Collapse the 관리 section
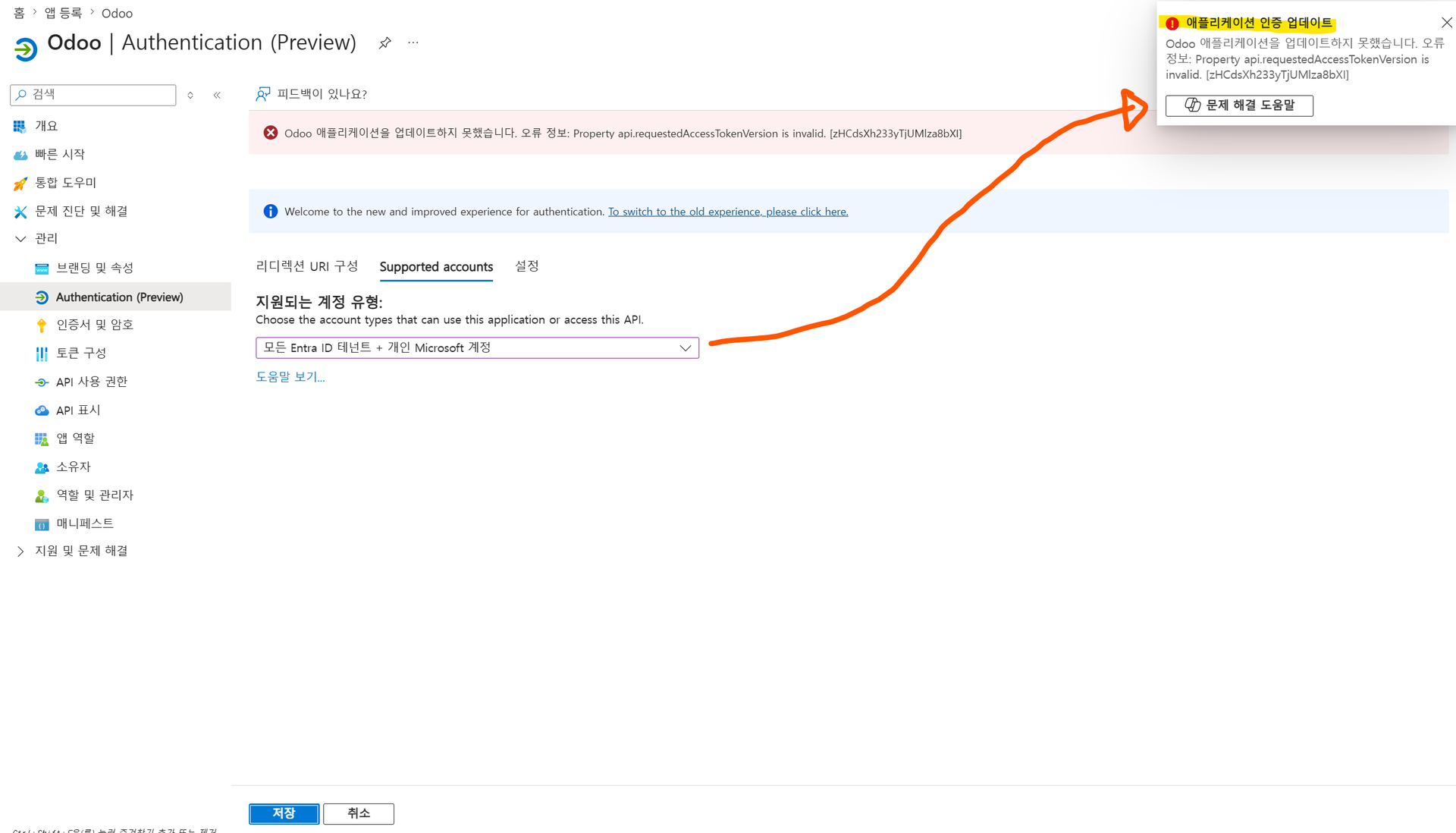Screen dimensions: 1456x833 click(20, 239)
